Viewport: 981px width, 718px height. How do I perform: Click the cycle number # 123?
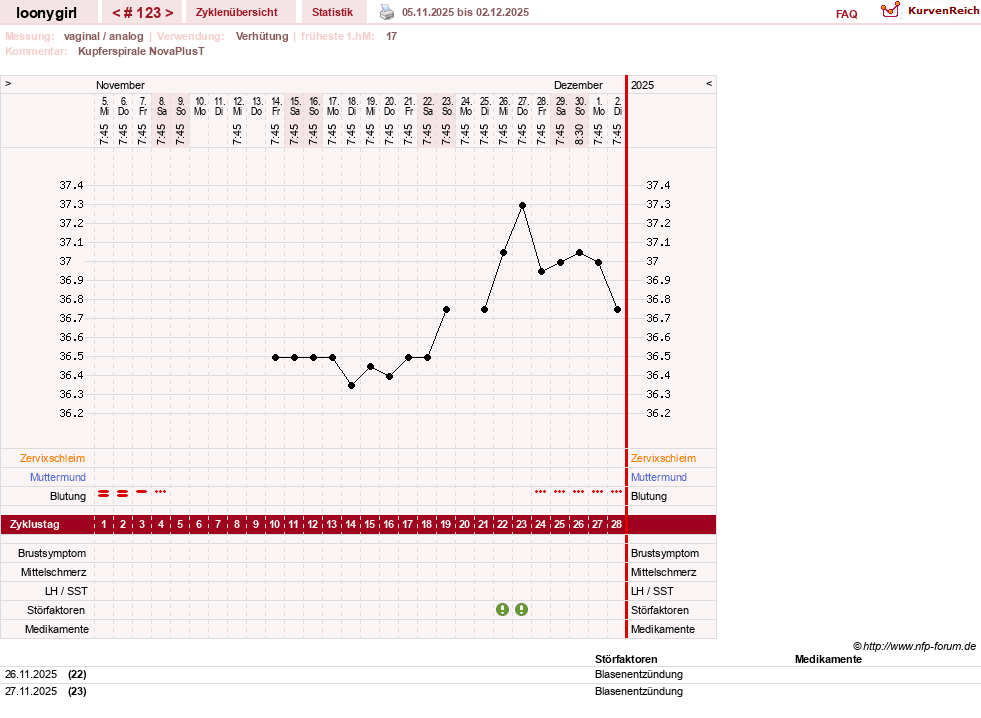tap(143, 13)
